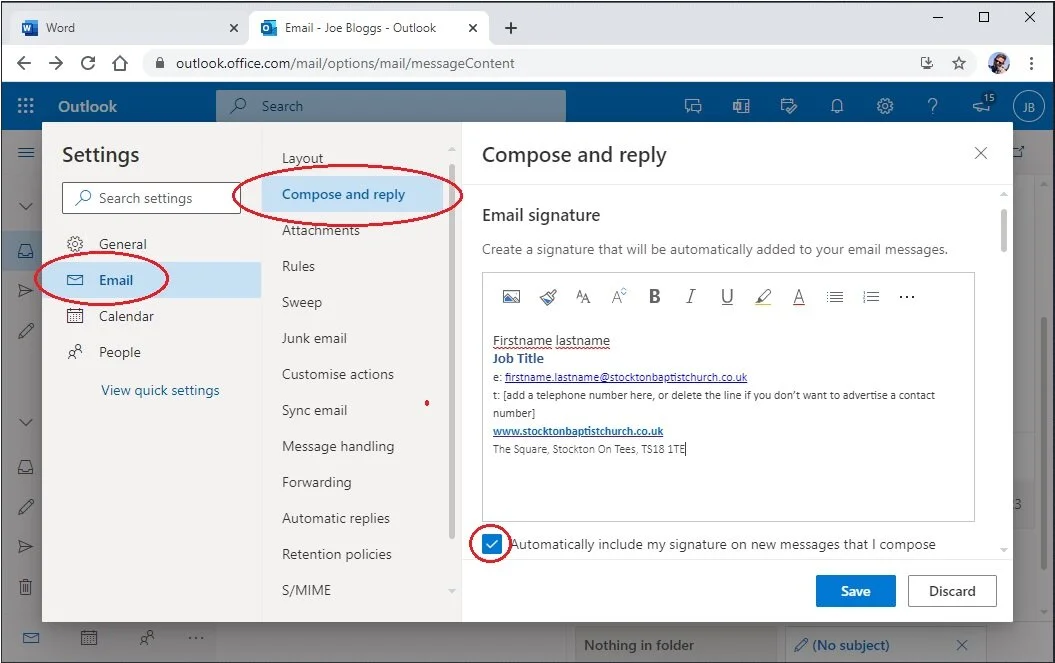Select People settings category
1055x663 pixels.
tap(151, 352)
